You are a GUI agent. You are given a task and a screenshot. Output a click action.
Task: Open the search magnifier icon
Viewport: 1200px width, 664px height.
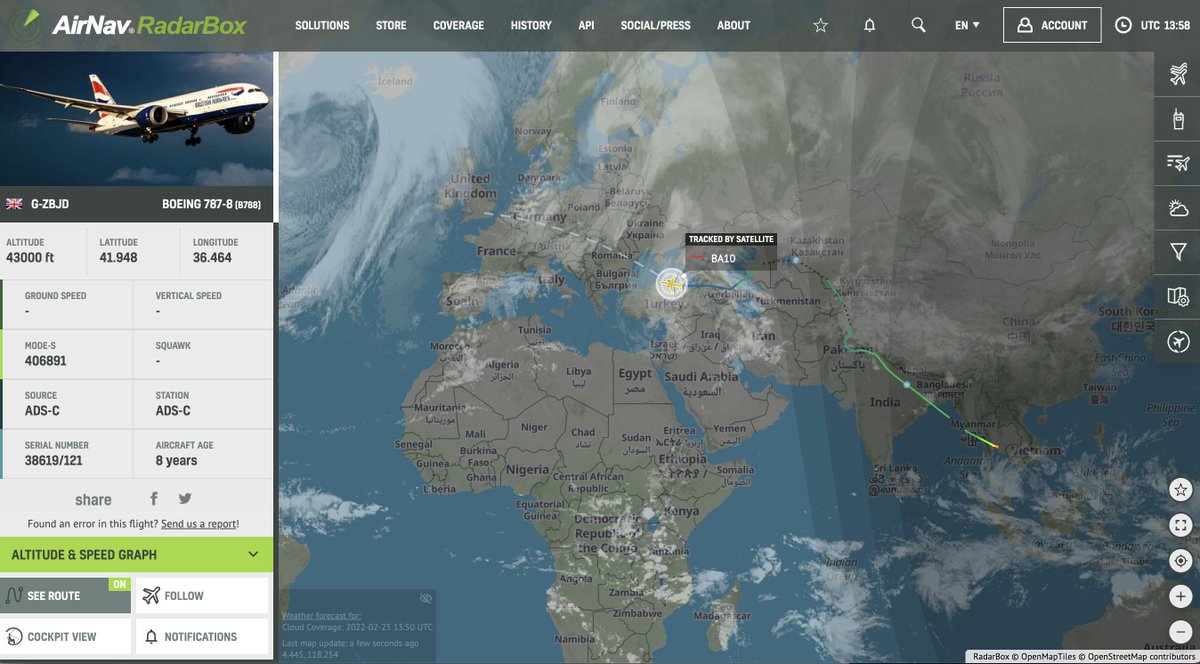918,25
